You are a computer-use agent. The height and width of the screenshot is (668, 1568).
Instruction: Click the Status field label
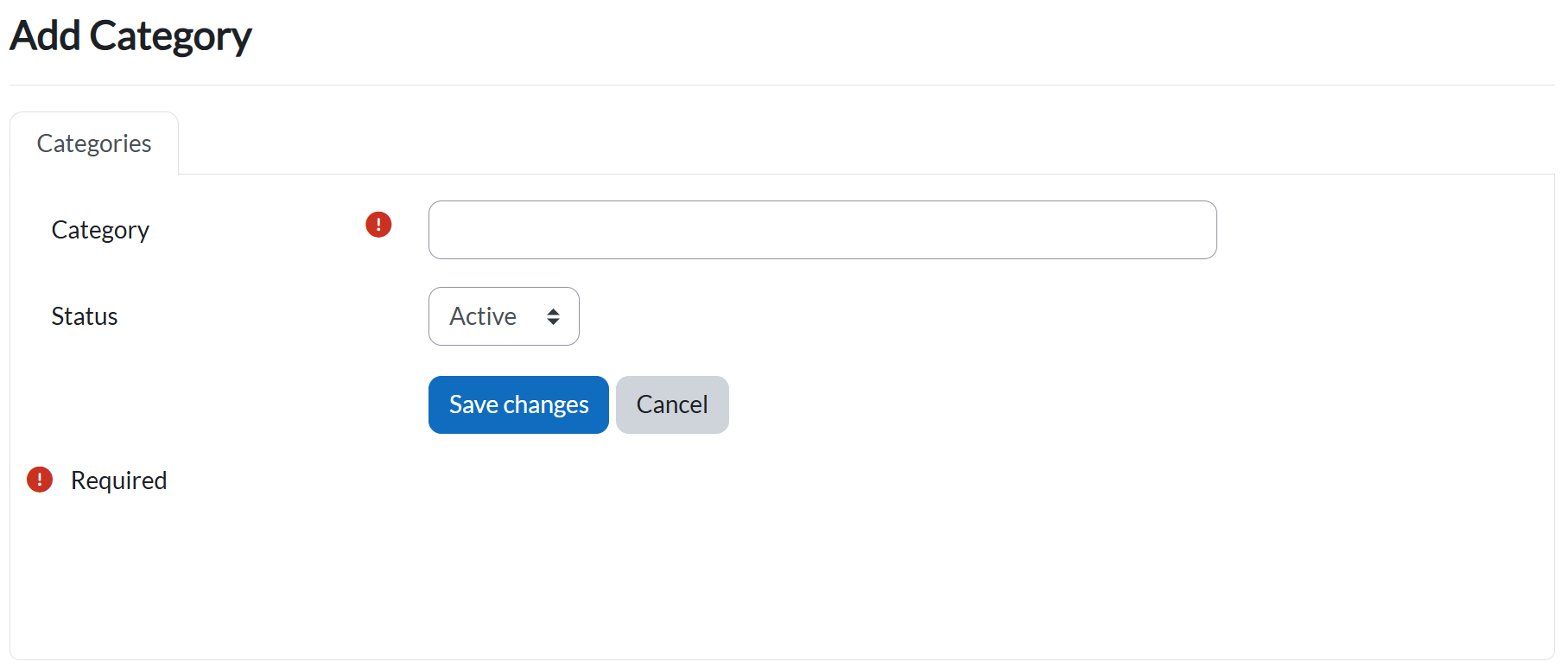point(85,316)
